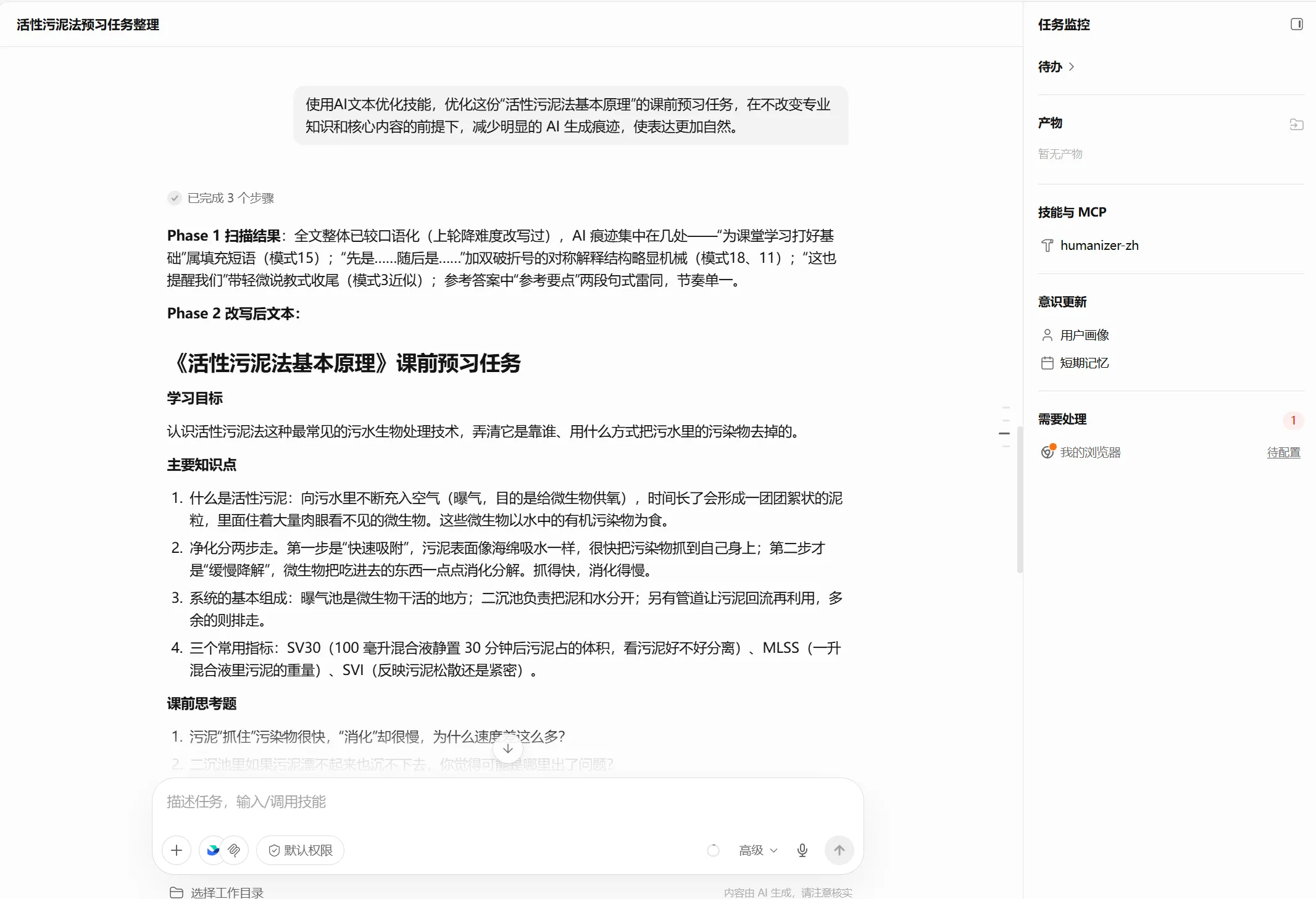The width and height of the screenshot is (1316, 899).
Task: Expand the 待办 chevron
Action: point(1072,67)
